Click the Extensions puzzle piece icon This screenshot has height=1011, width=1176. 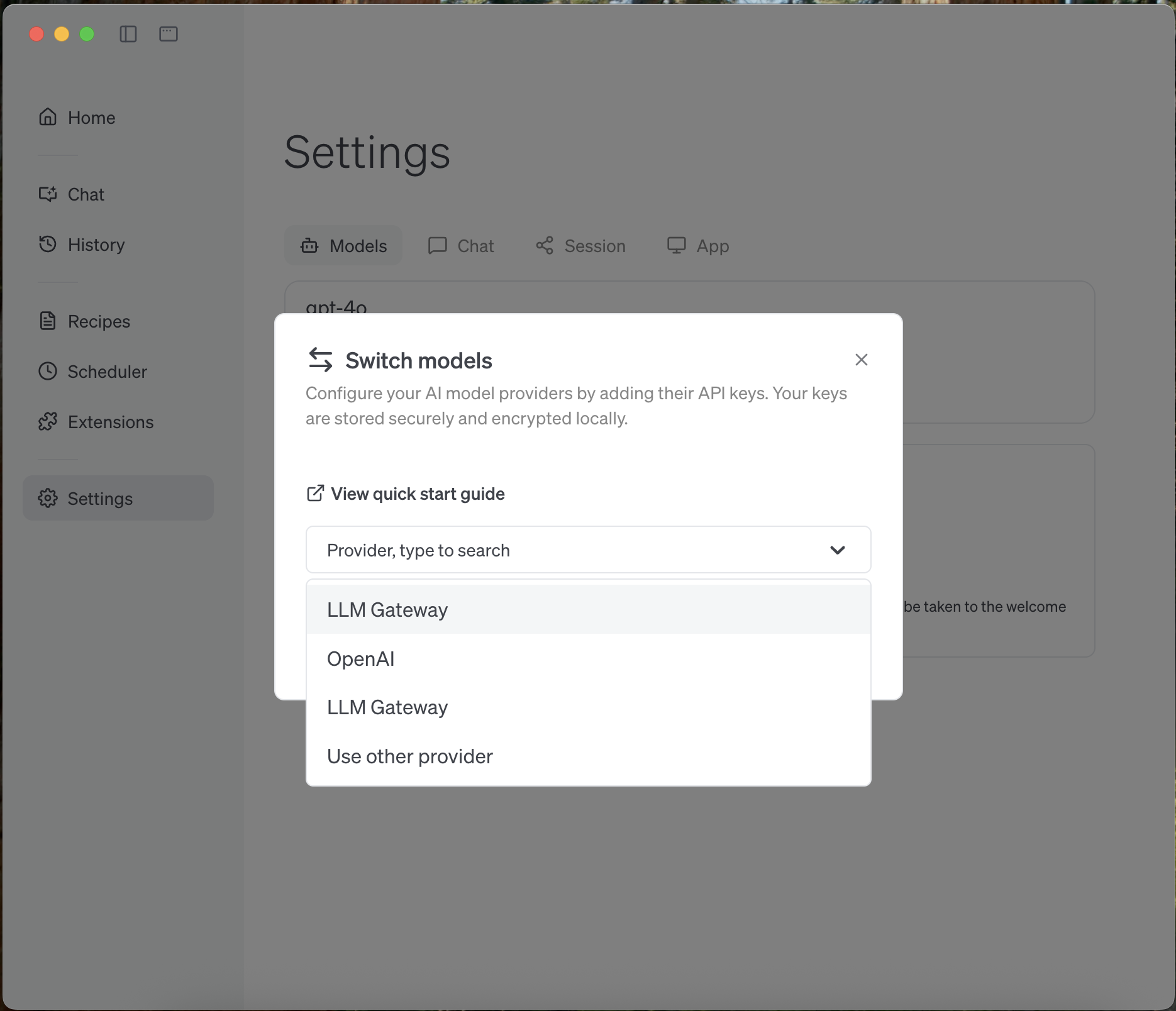point(48,421)
